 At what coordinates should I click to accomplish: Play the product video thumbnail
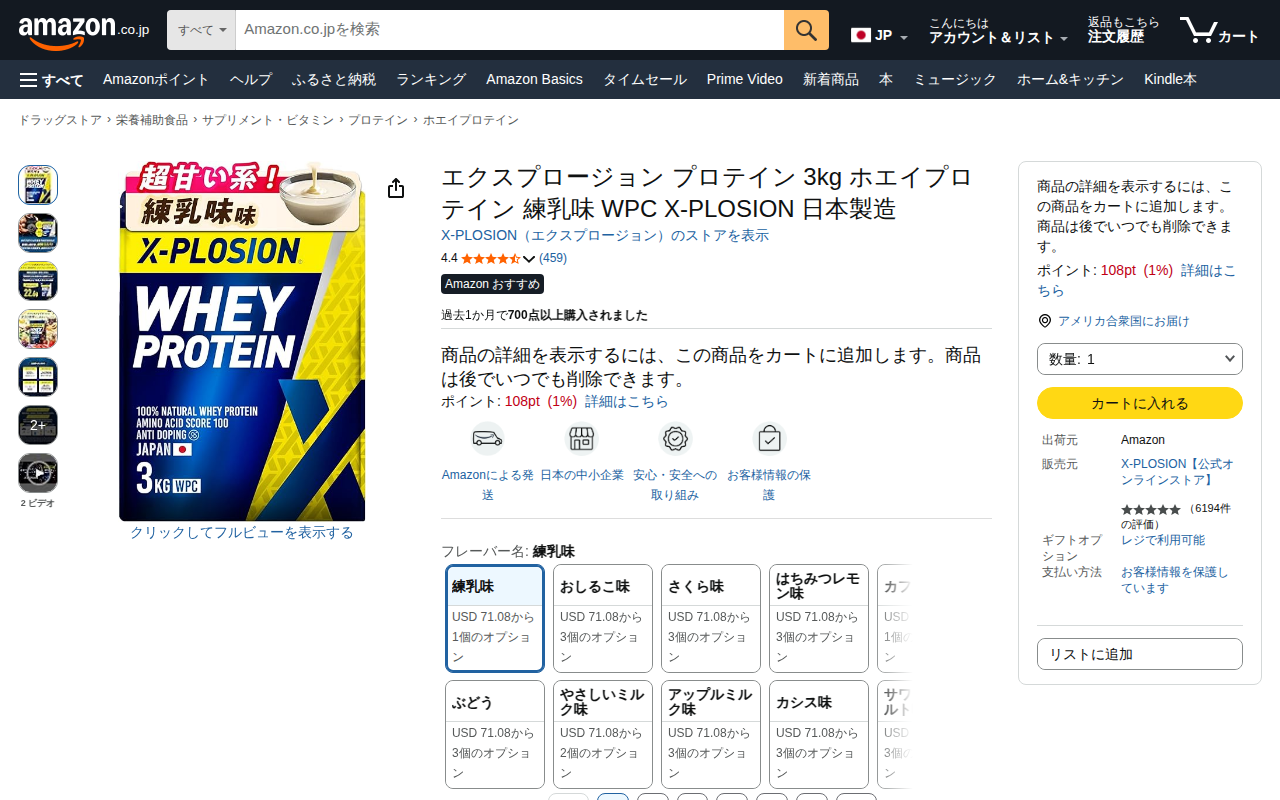pyautogui.click(x=38, y=473)
